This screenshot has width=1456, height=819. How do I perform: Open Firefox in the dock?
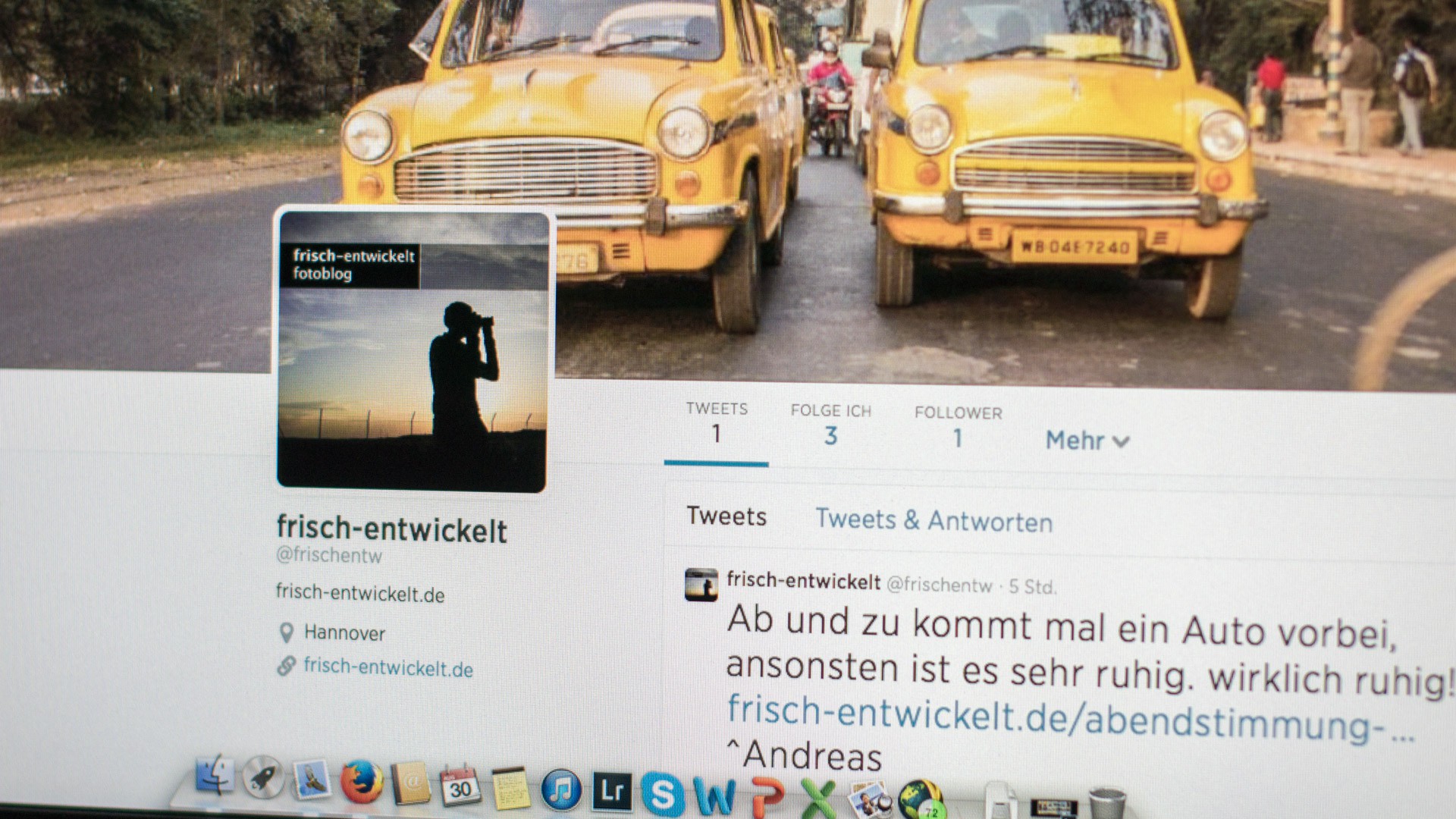(361, 782)
